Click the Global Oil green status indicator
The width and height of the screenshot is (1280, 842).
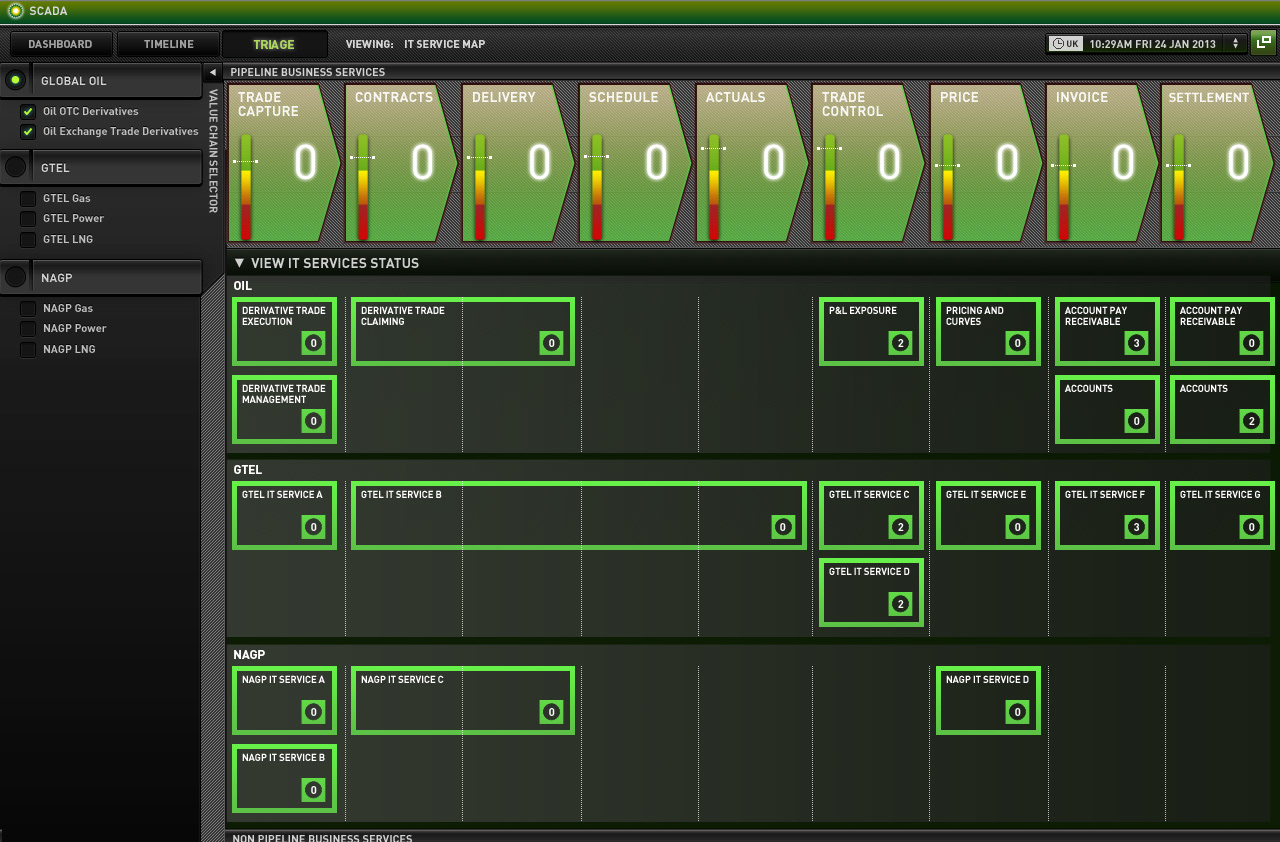pyautogui.click(x=15, y=80)
